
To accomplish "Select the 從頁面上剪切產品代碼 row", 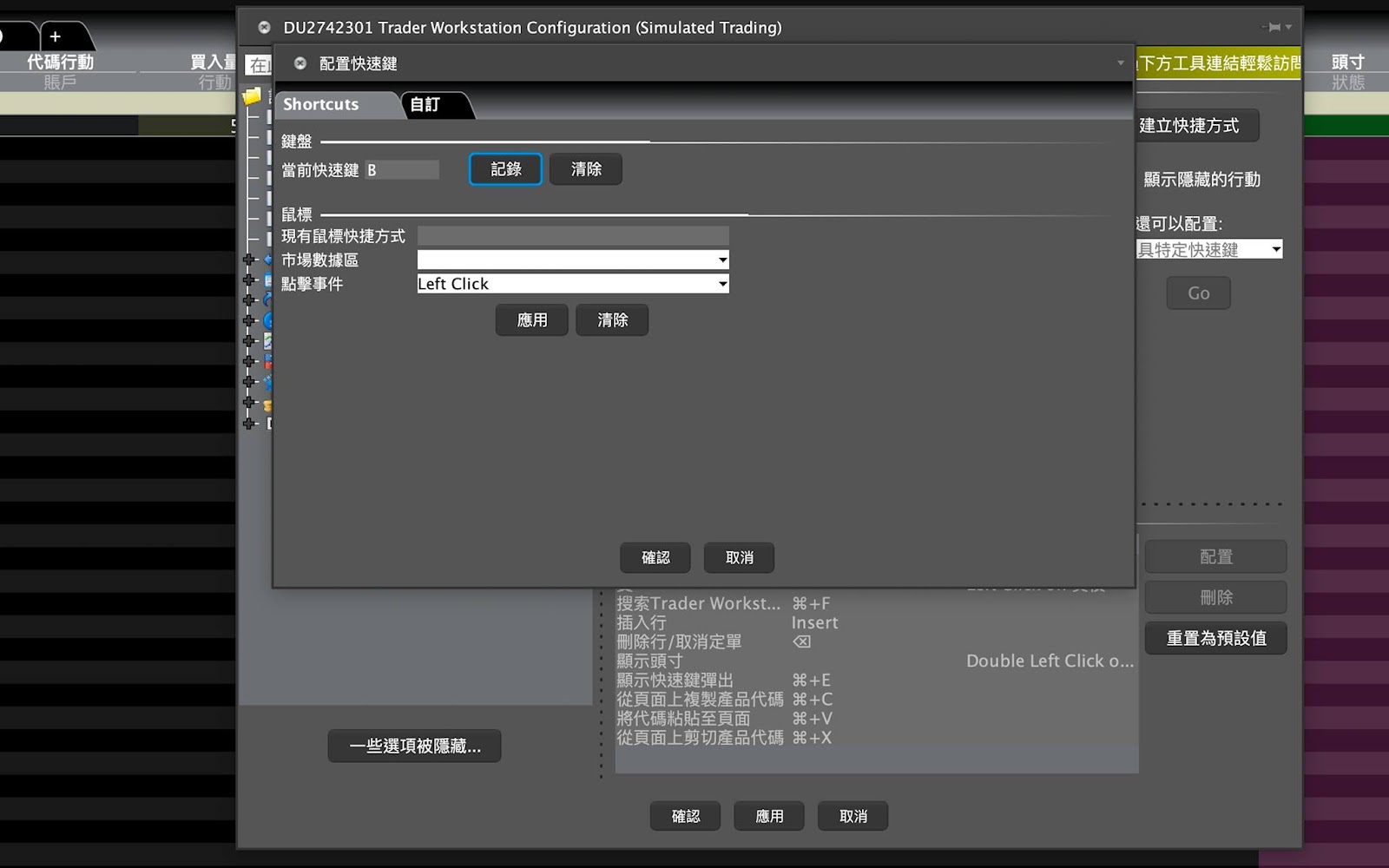I will 876,737.
